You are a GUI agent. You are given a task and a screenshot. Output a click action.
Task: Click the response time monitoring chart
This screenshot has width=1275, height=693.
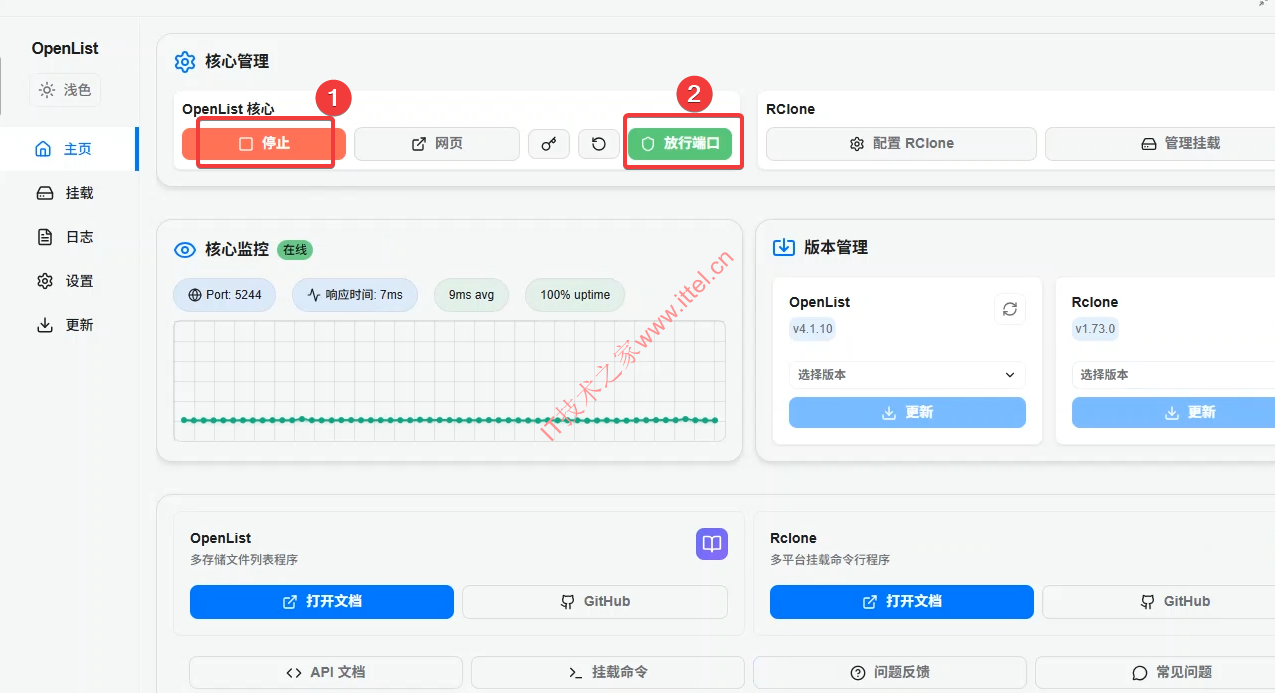(x=449, y=382)
